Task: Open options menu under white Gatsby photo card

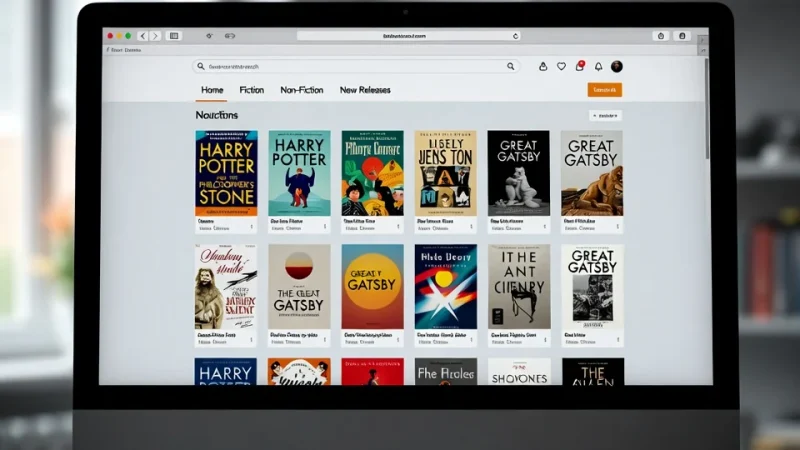Action: tap(618, 340)
